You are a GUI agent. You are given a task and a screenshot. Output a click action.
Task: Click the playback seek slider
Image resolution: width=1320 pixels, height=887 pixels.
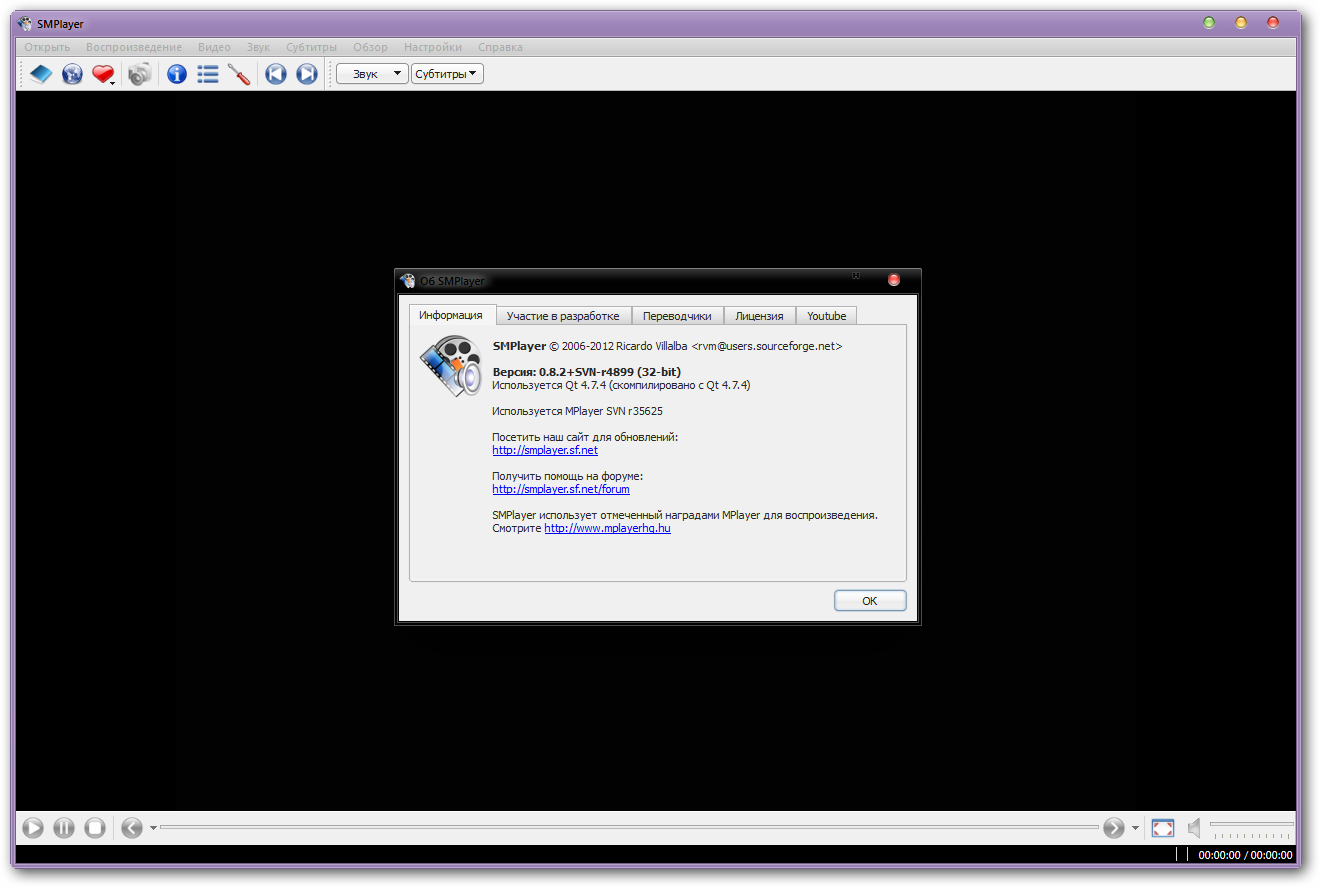coord(629,827)
